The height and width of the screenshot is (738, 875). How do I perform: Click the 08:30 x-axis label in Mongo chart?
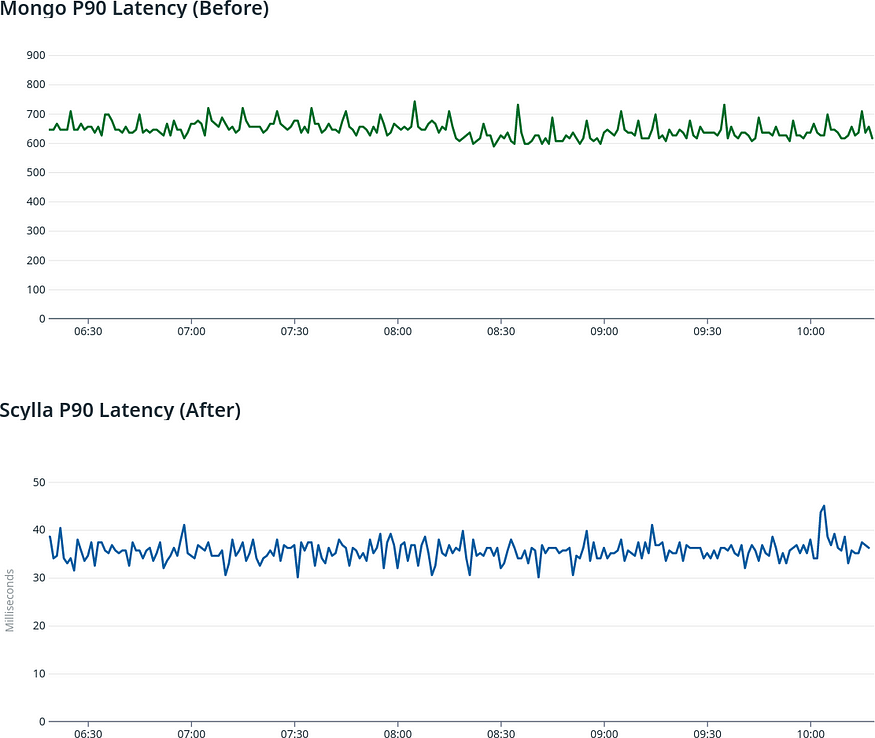501,331
